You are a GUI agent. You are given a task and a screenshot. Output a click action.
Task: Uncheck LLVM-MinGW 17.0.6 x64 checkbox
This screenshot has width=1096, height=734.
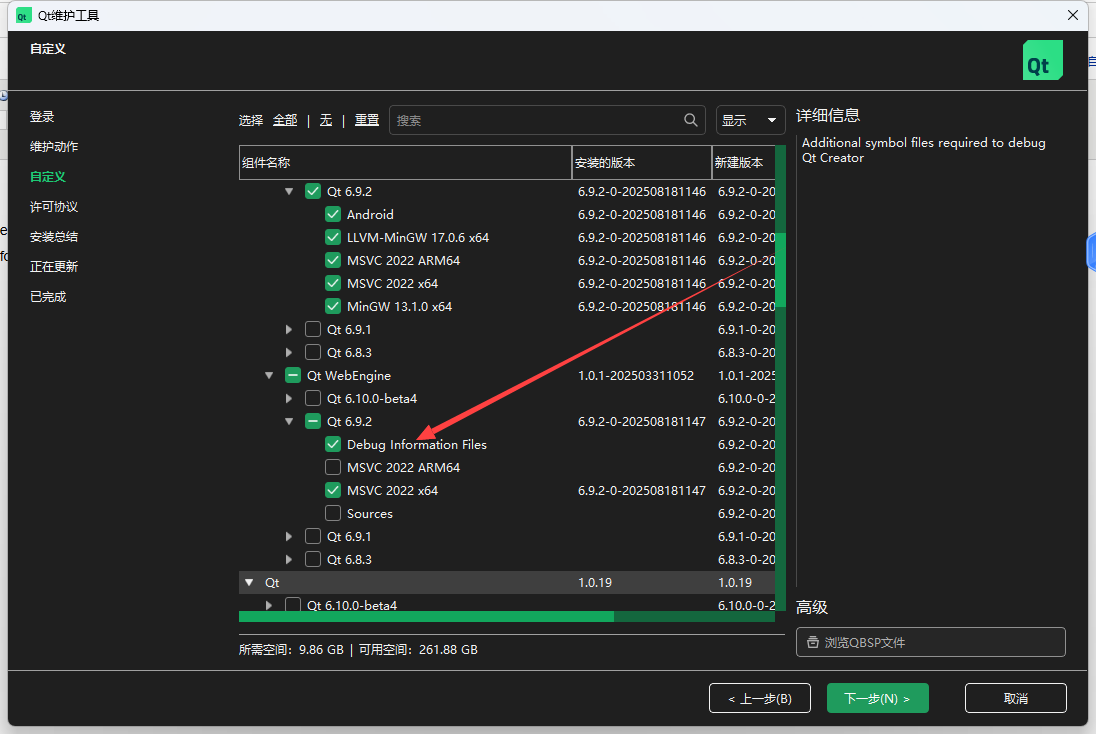point(333,238)
